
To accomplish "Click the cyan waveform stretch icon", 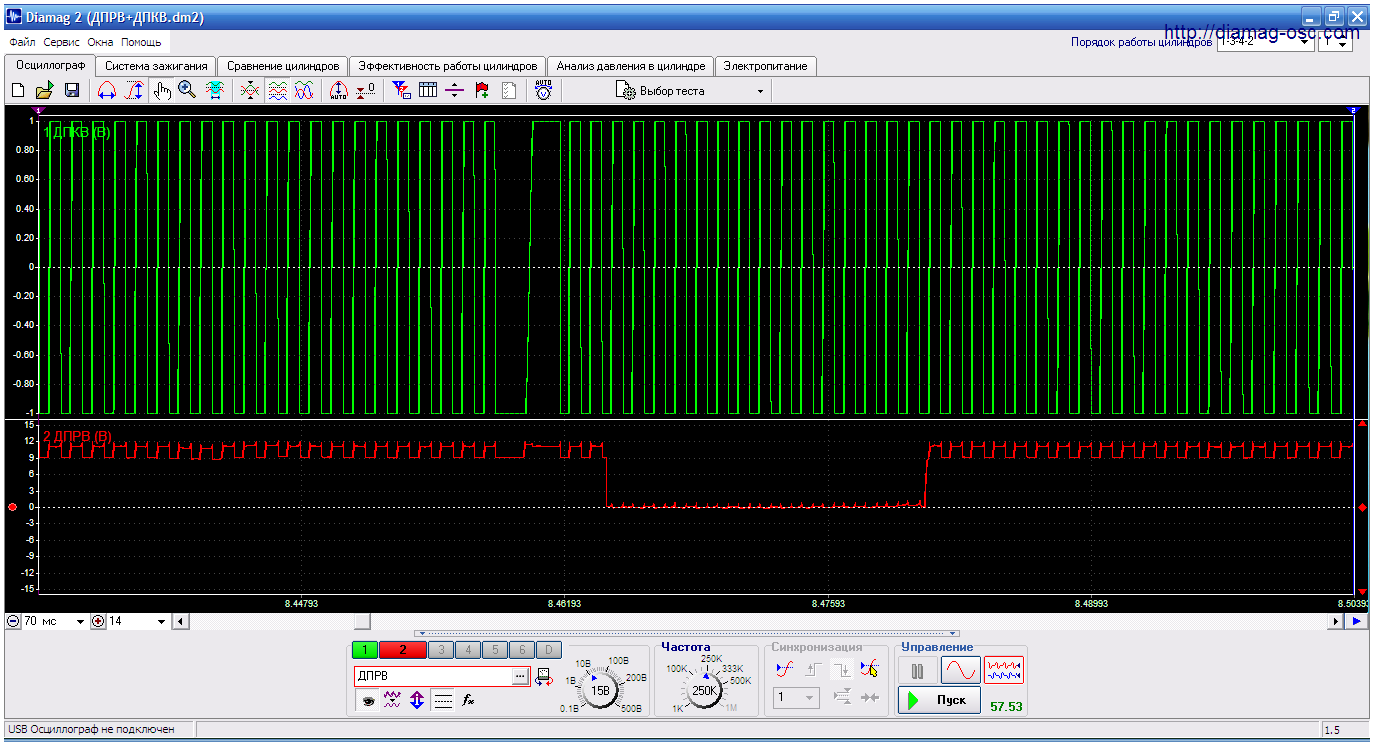I will [x=215, y=91].
